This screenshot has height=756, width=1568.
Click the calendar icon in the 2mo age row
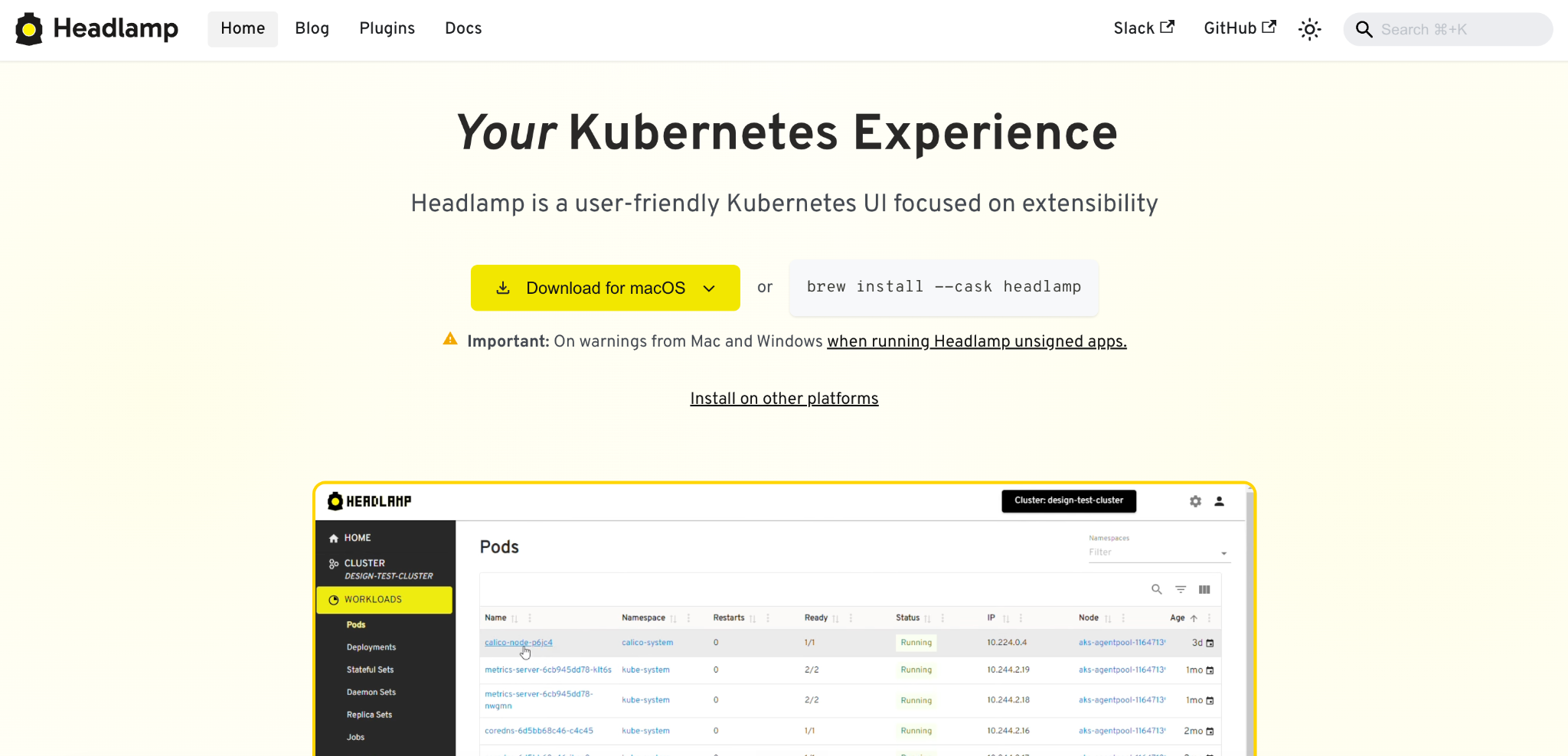point(1210,732)
